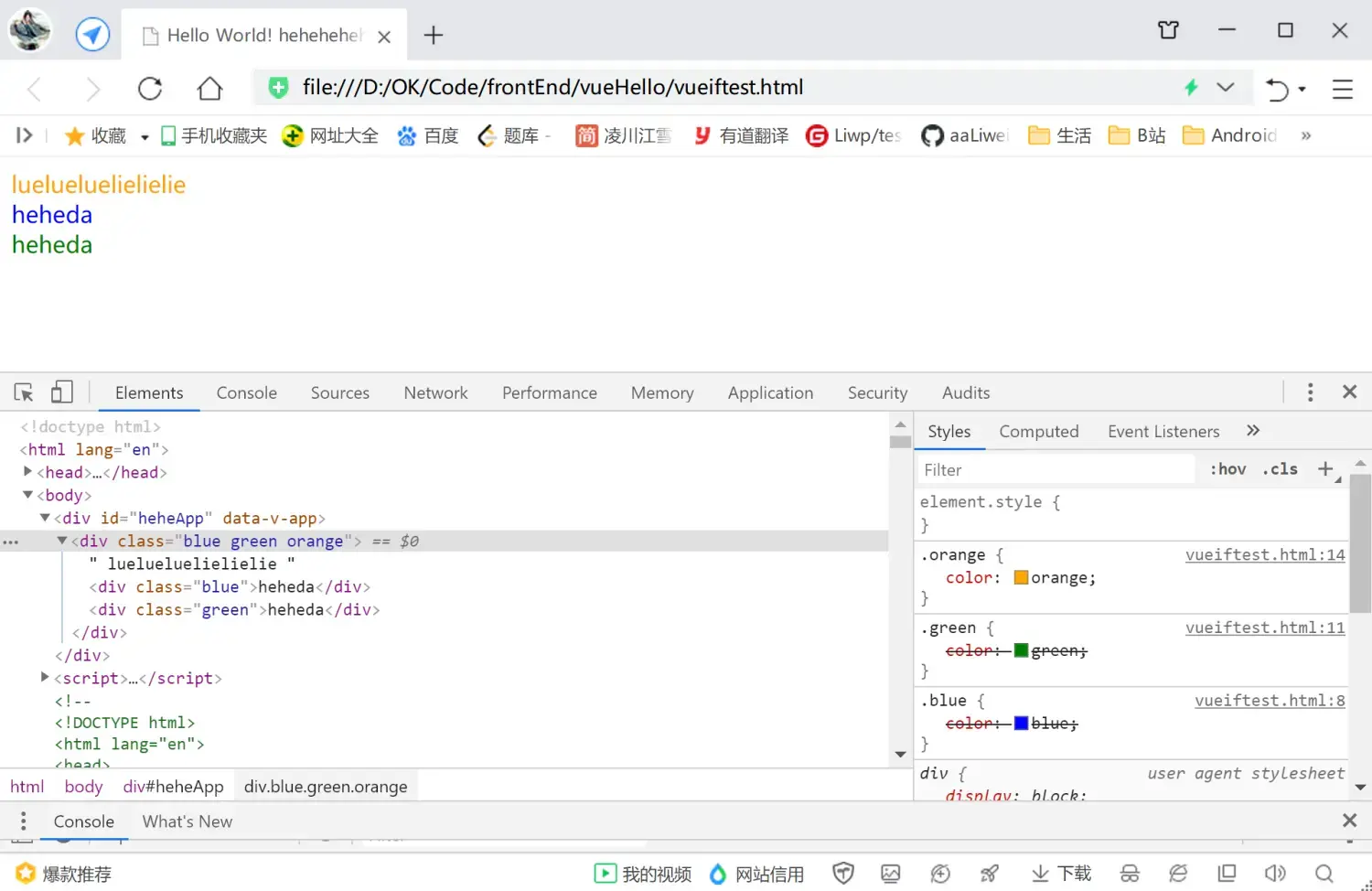Add a new style rule
The image size is (1372, 891).
click(x=1325, y=469)
